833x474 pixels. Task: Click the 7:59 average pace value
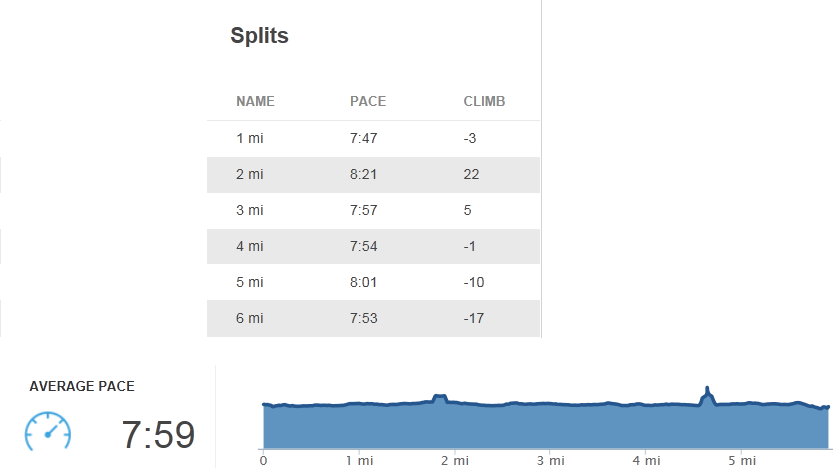tap(158, 435)
